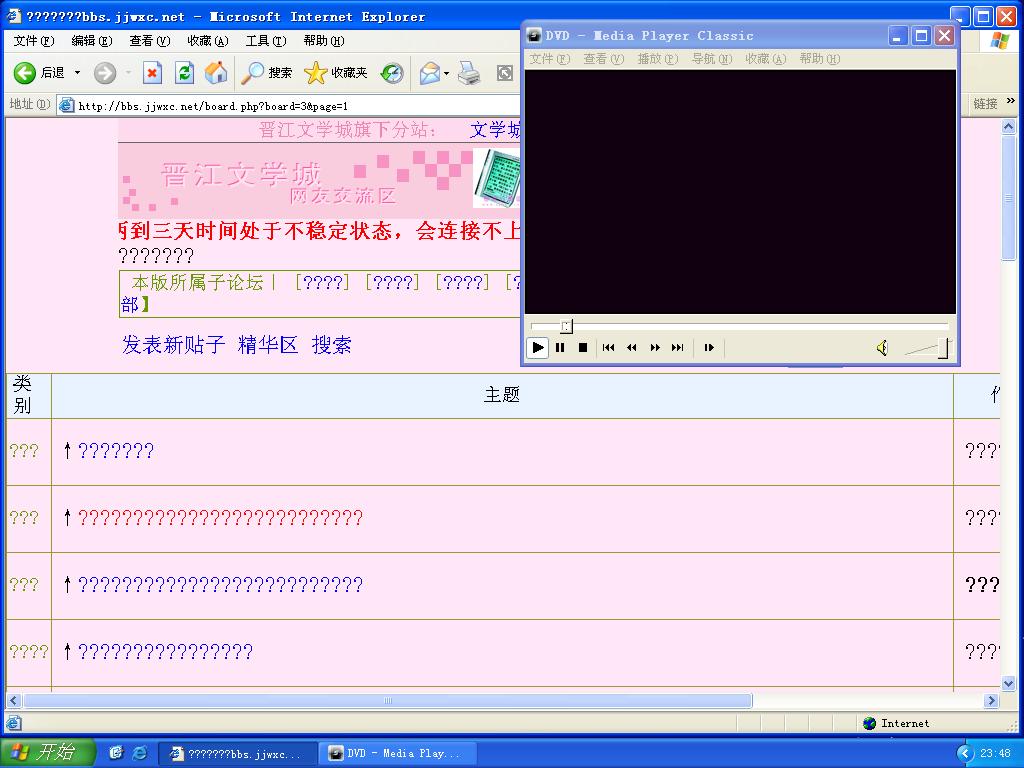Screen dimensions: 1024x768
Task: Switch to DVD - Media Player taskbar button
Action: coord(398,753)
